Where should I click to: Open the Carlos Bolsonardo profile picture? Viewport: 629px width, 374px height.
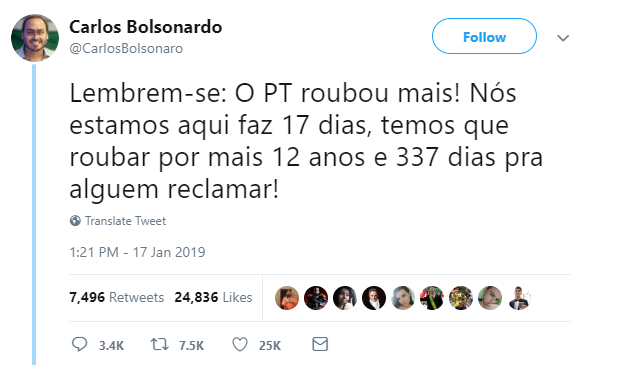pos(35,38)
